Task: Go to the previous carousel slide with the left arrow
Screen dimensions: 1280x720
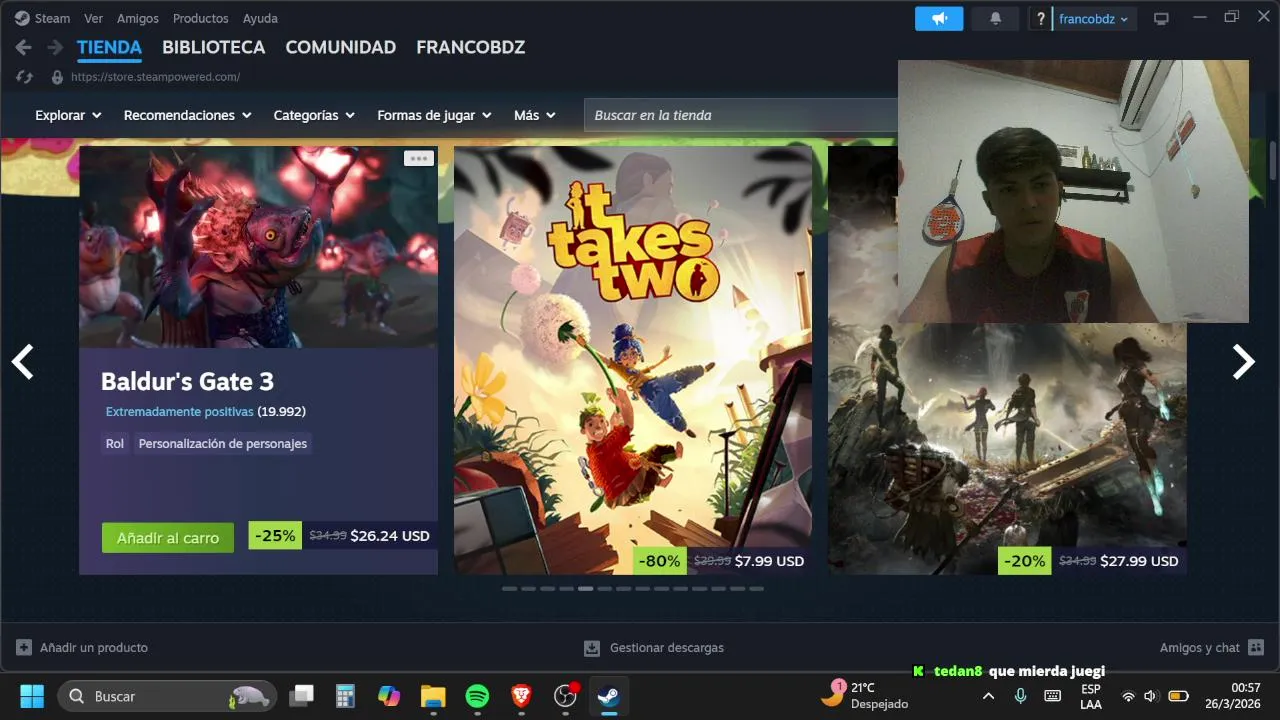Action: point(22,361)
